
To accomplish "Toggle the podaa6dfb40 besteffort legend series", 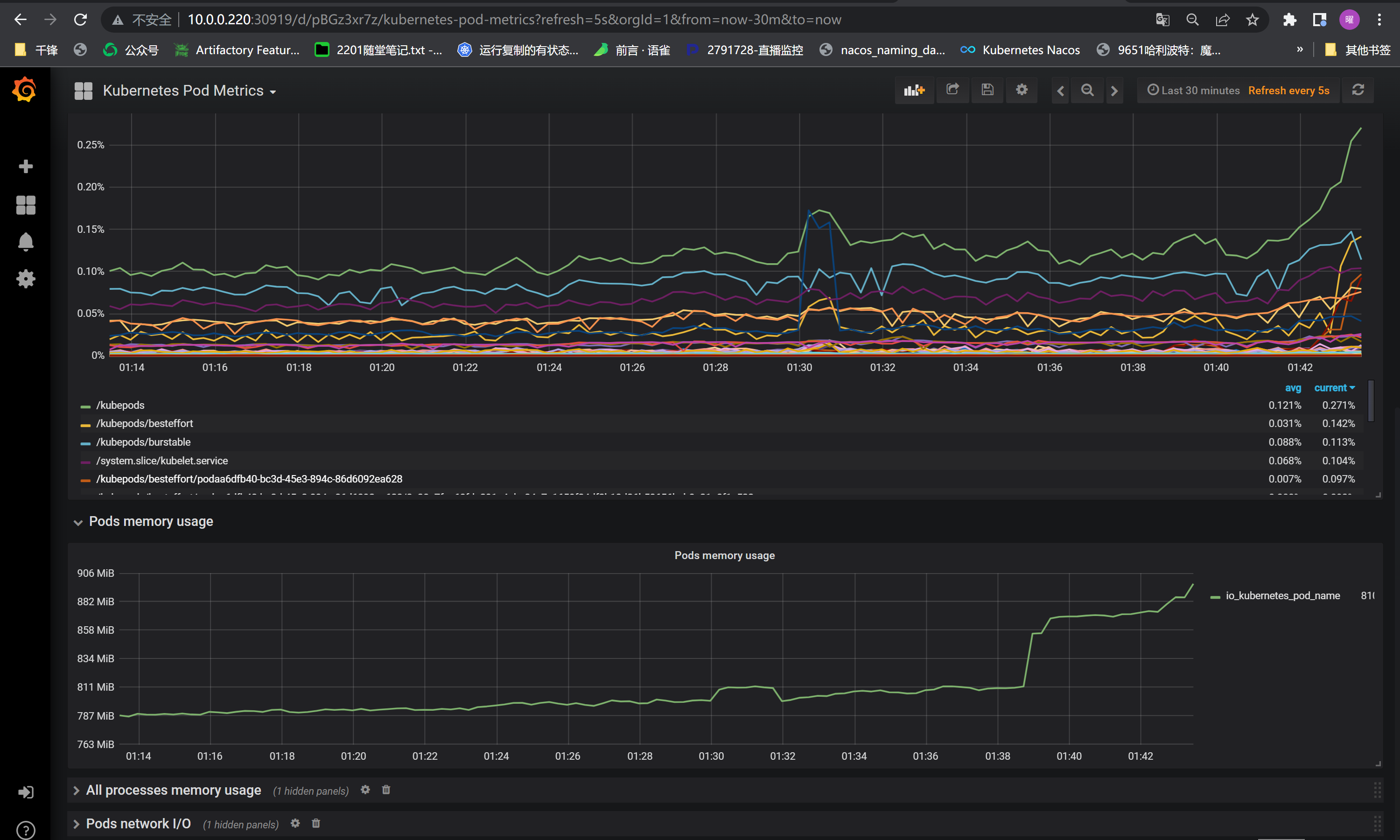I will pos(249,479).
